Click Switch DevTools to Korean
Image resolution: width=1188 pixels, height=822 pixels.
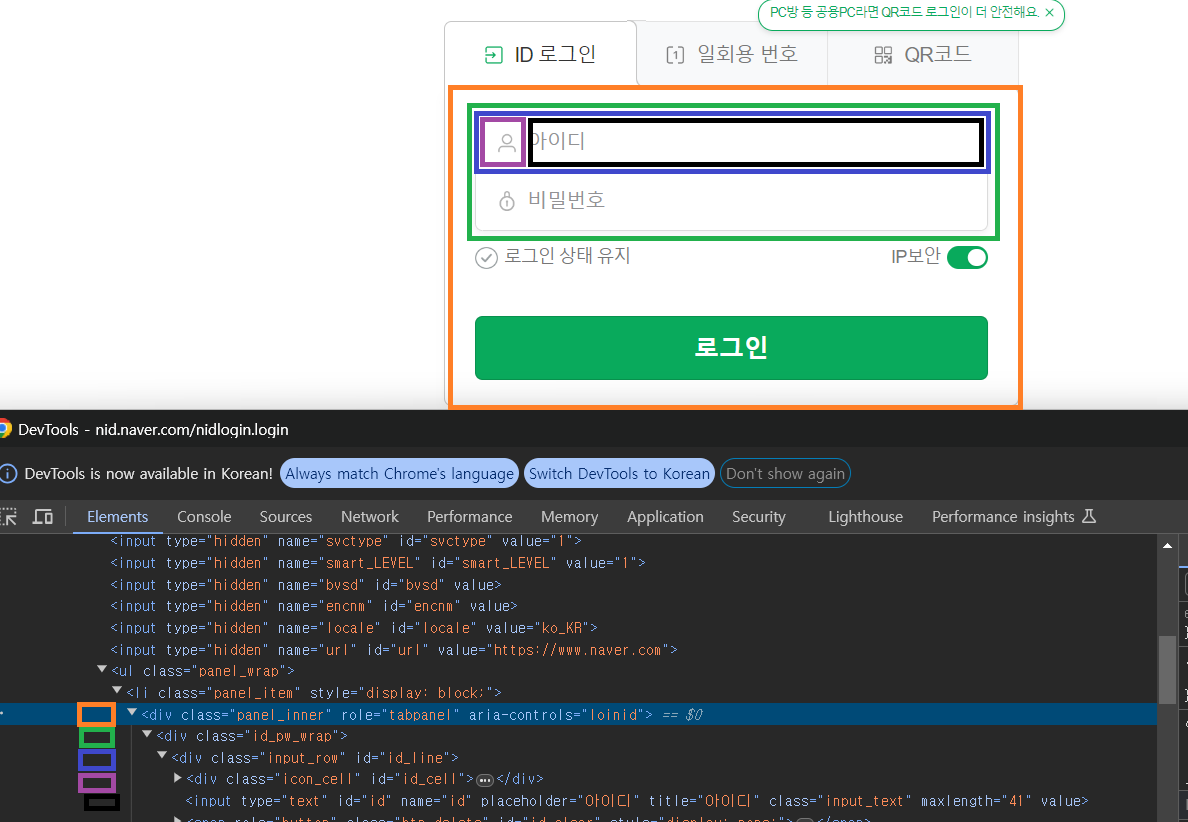coord(619,474)
